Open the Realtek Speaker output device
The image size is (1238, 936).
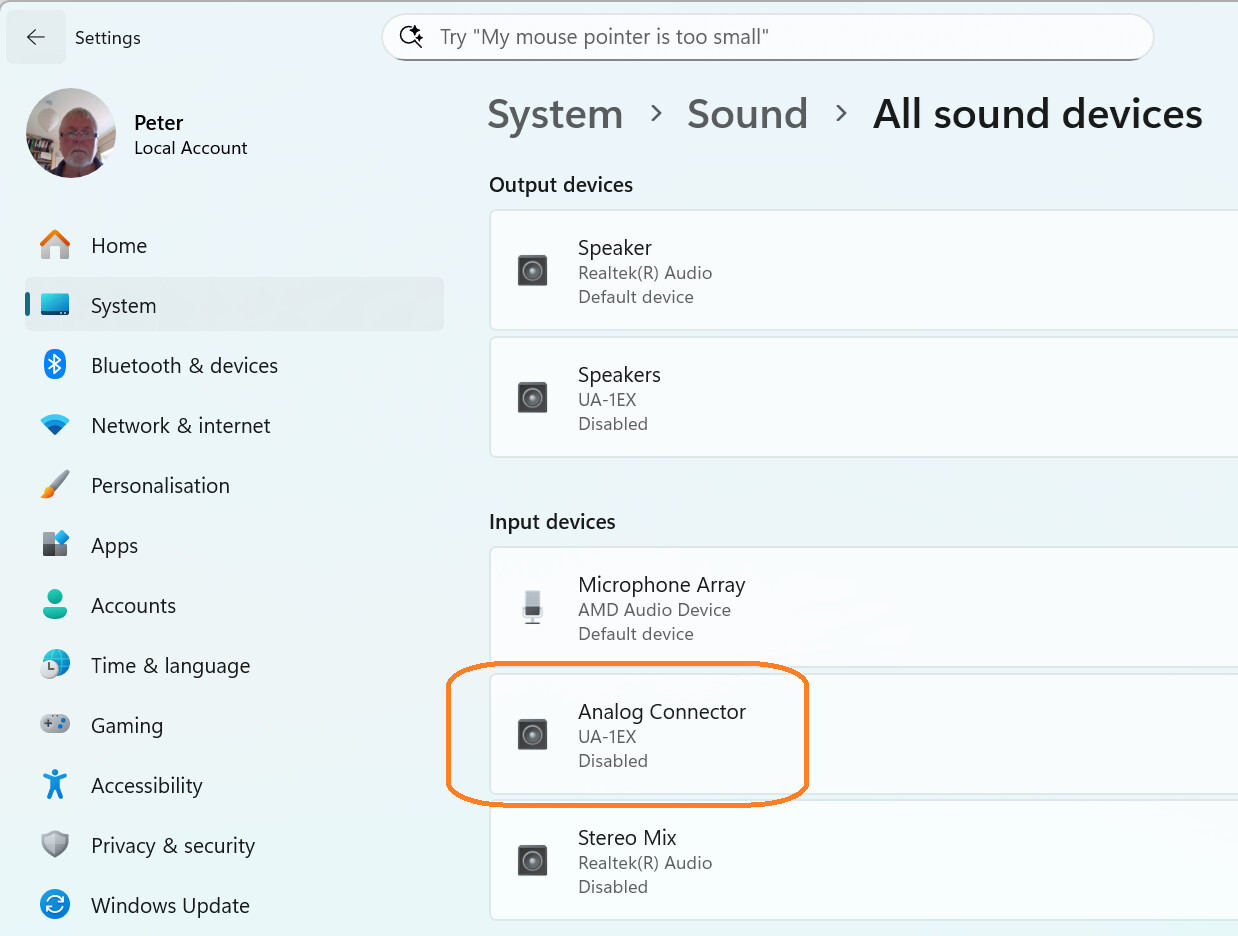point(860,271)
